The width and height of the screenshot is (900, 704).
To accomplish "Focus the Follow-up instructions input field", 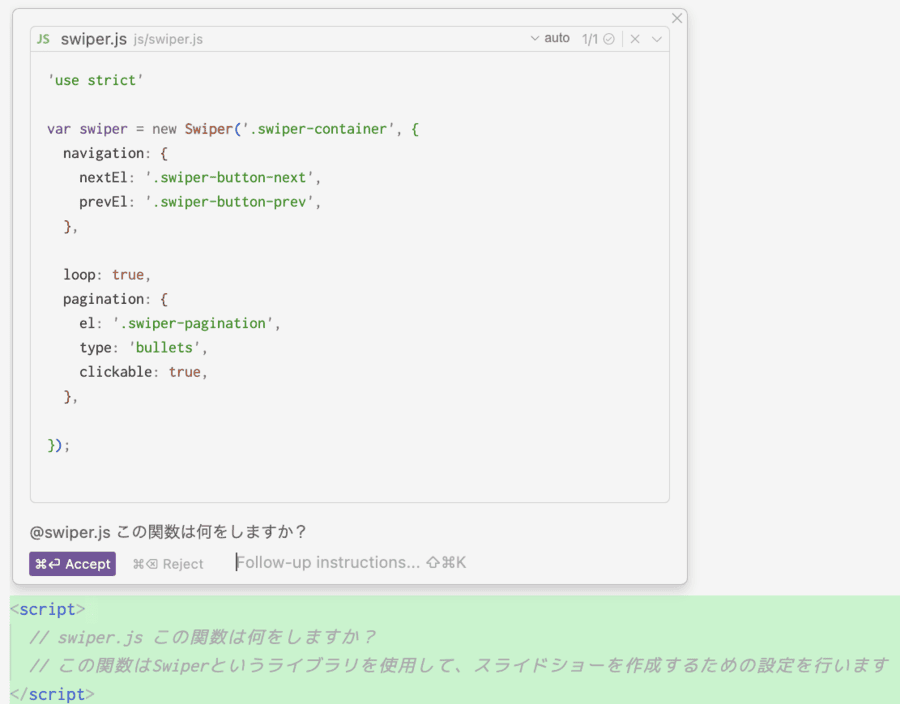I will click(x=351, y=562).
